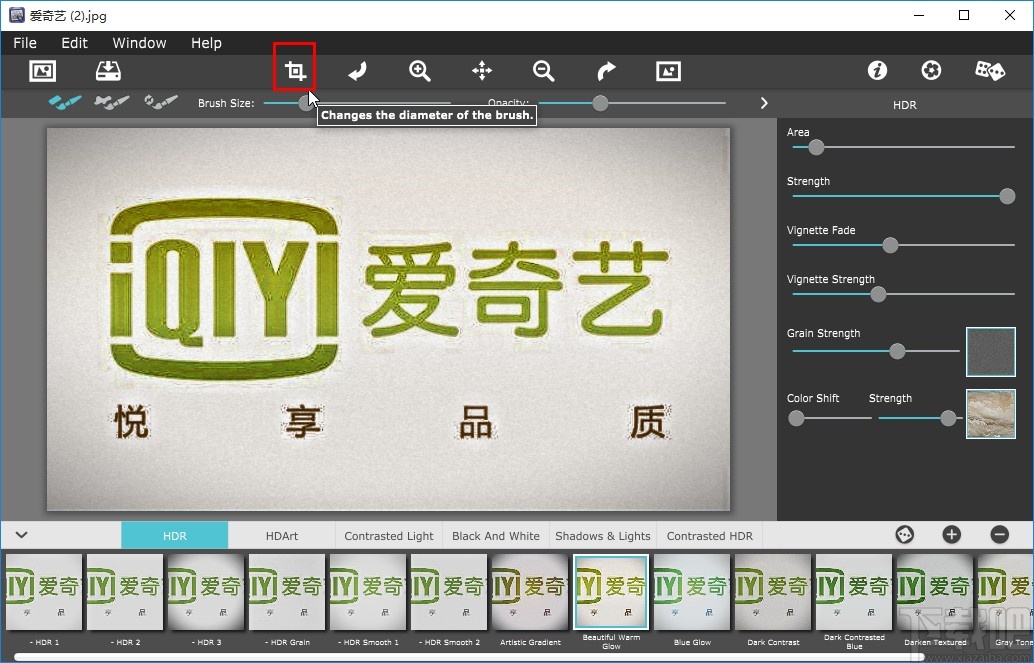This screenshot has width=1034, height=663.
Task: Click the random dice icon
Action: pyautogui.click(x=990, y=71)
